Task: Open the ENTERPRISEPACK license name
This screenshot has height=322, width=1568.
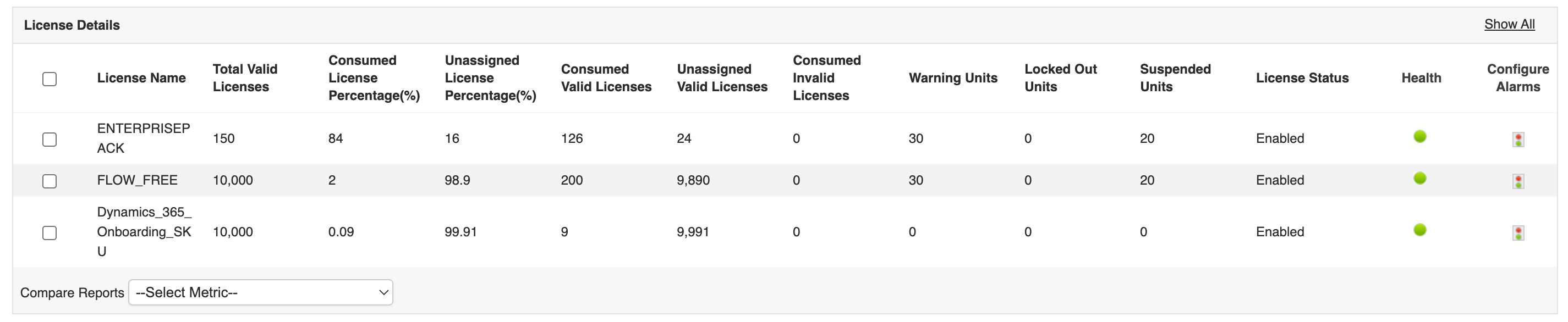Action: (x=144, y=138)
